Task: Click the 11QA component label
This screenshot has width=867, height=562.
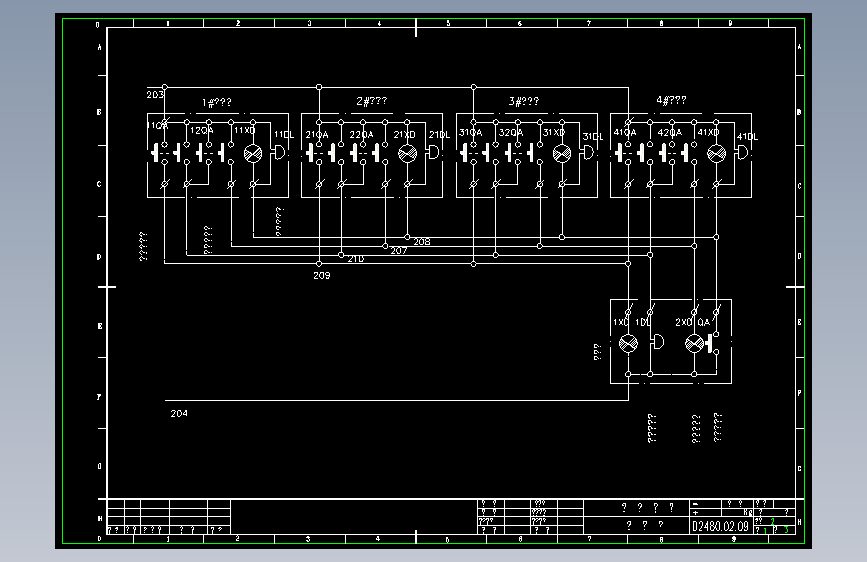Action: coord(157,126)
